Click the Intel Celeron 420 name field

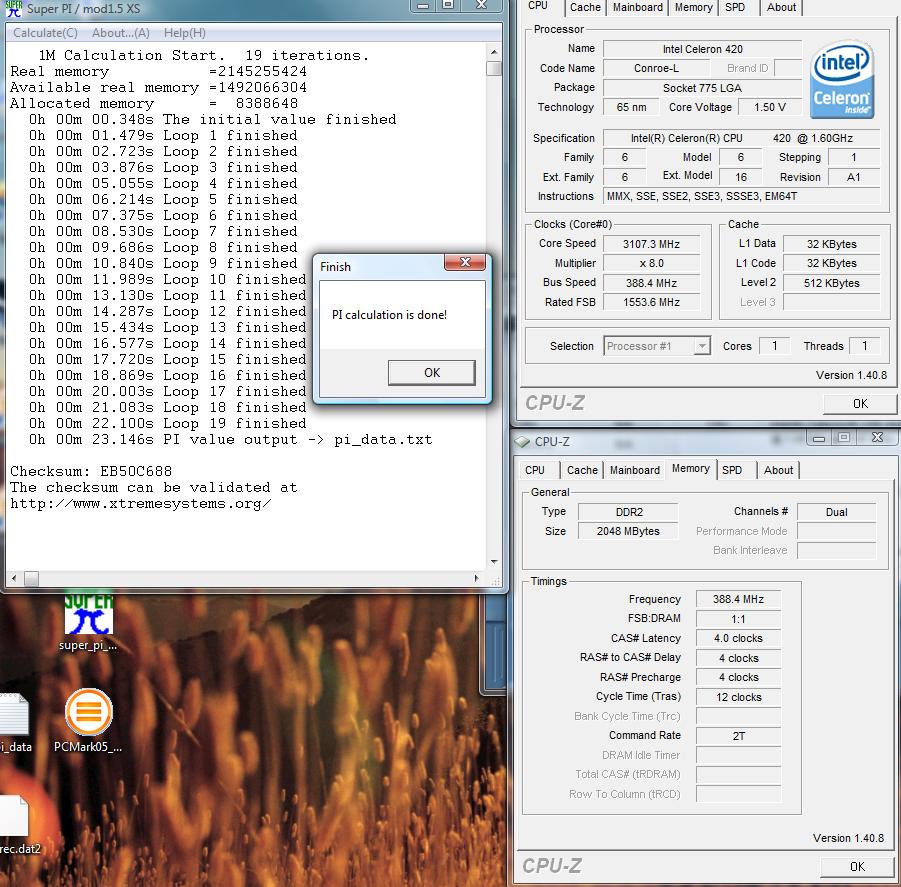(x=702, y=49)
